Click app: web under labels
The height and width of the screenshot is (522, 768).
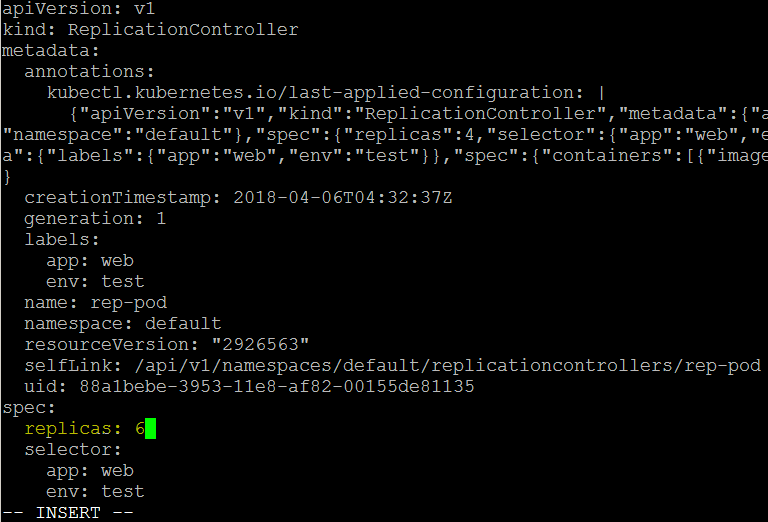pyautogui.click(x=90, y=261)
